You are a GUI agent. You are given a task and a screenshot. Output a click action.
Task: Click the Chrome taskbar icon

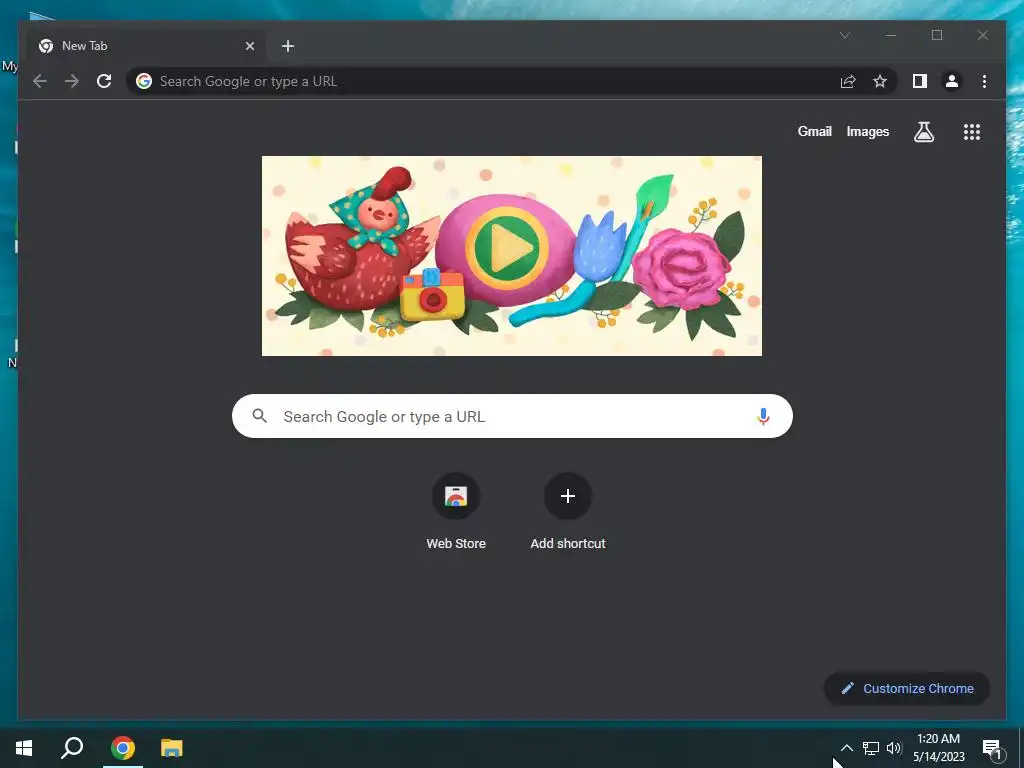click(122, 748)
